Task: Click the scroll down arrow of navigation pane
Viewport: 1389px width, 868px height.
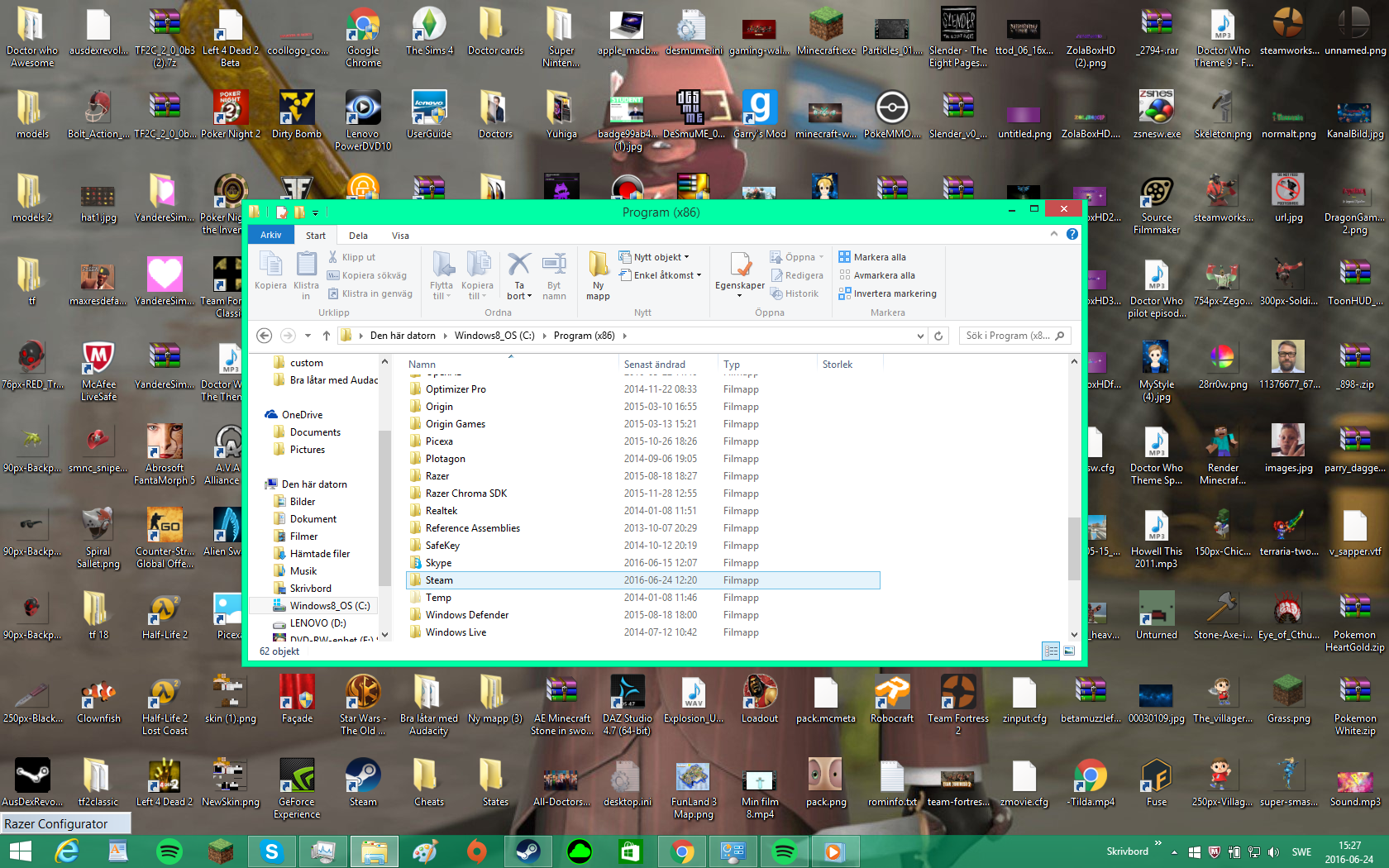Action: click(384, 635)
